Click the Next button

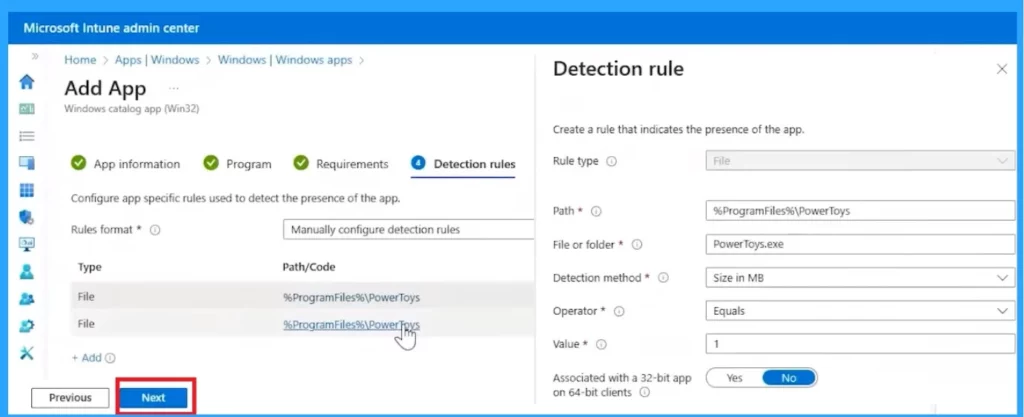point(153,397)
